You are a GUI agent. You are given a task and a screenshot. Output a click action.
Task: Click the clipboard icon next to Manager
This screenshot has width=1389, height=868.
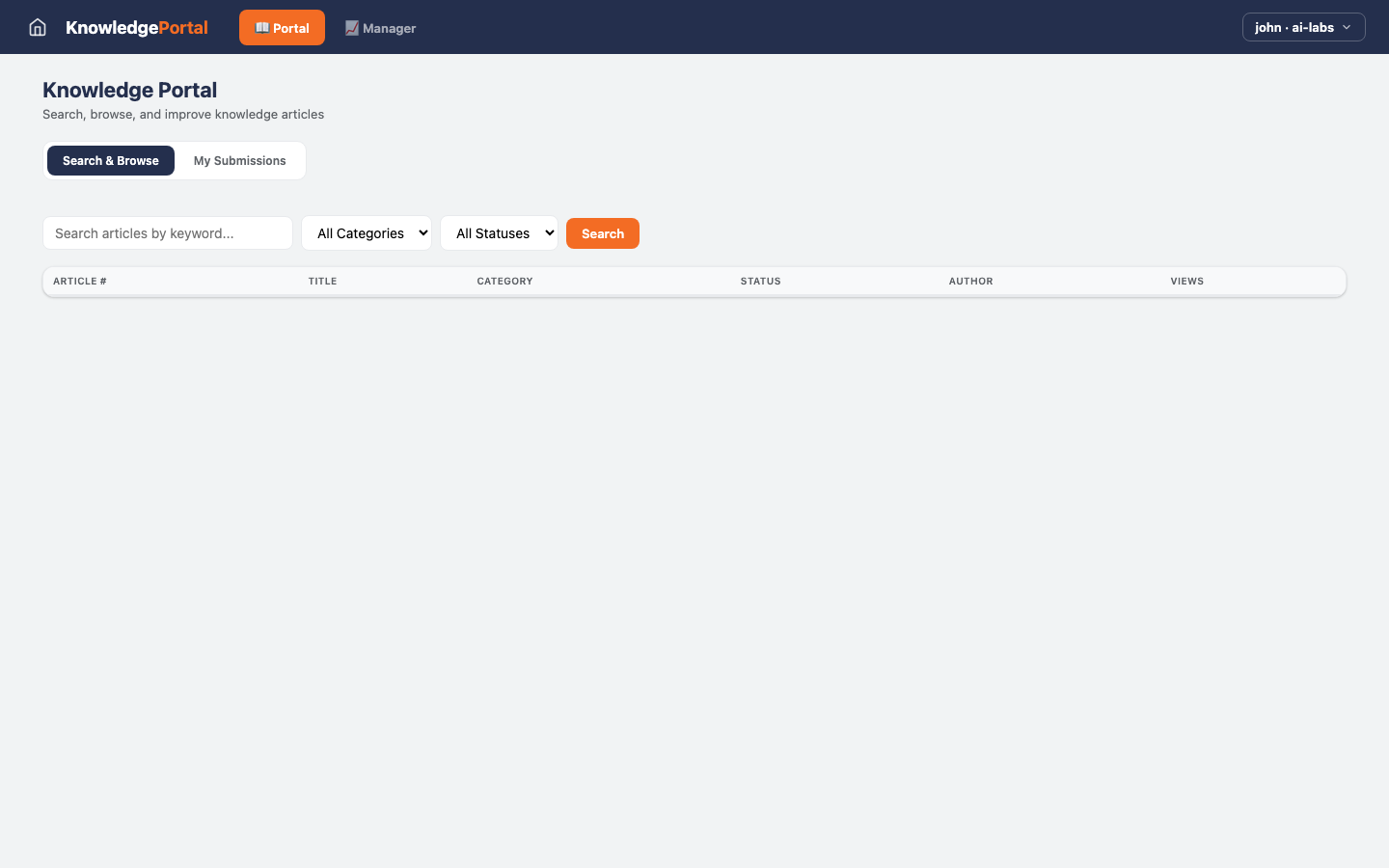point(351,28)
